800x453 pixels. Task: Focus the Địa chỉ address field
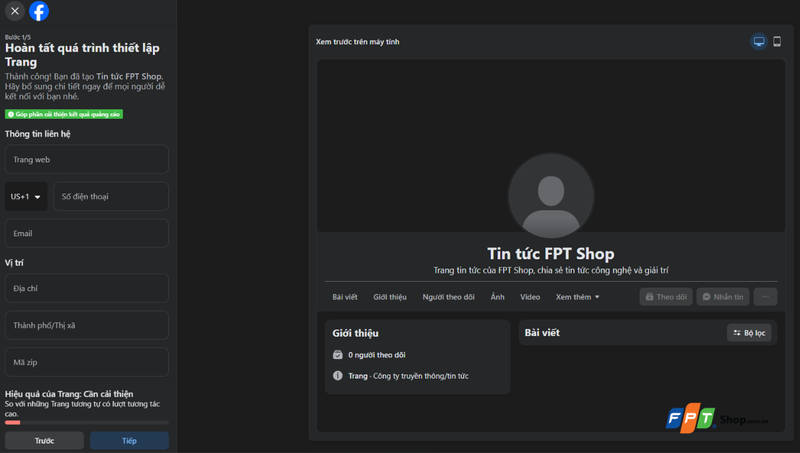pyautogui.click(x=87, y=288)
